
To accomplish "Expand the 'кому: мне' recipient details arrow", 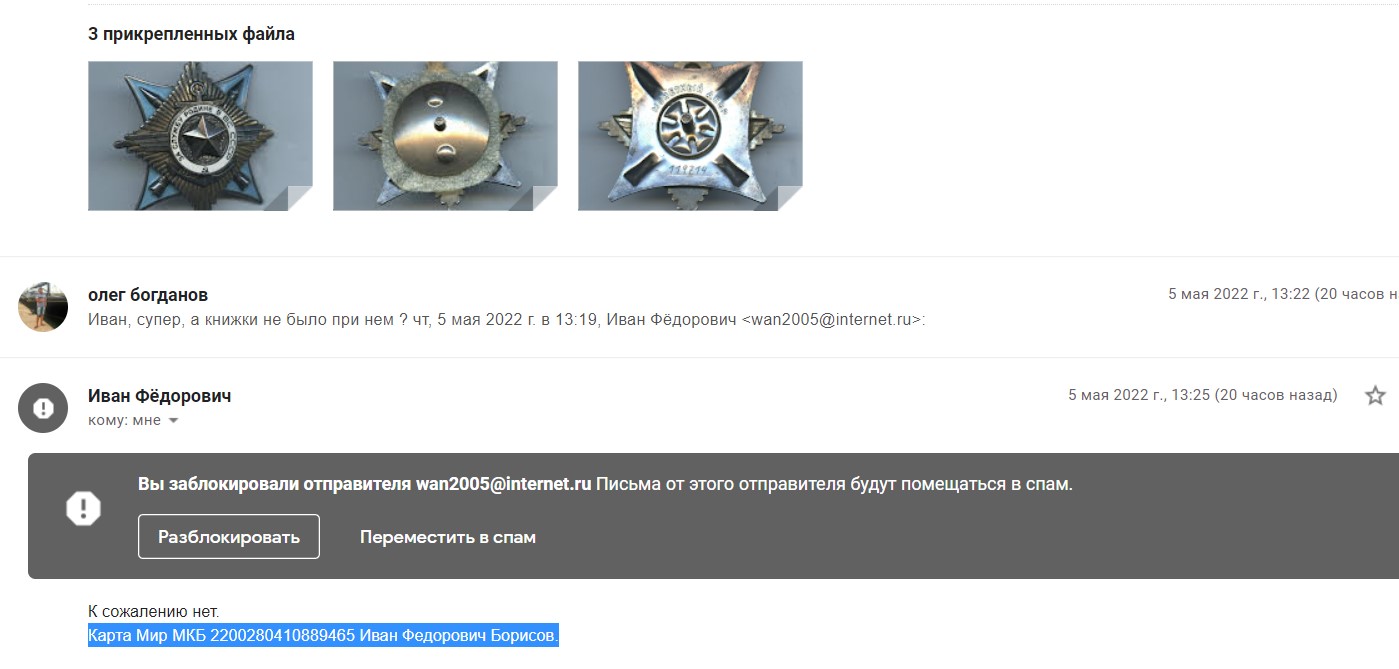I will coord(173,421).
